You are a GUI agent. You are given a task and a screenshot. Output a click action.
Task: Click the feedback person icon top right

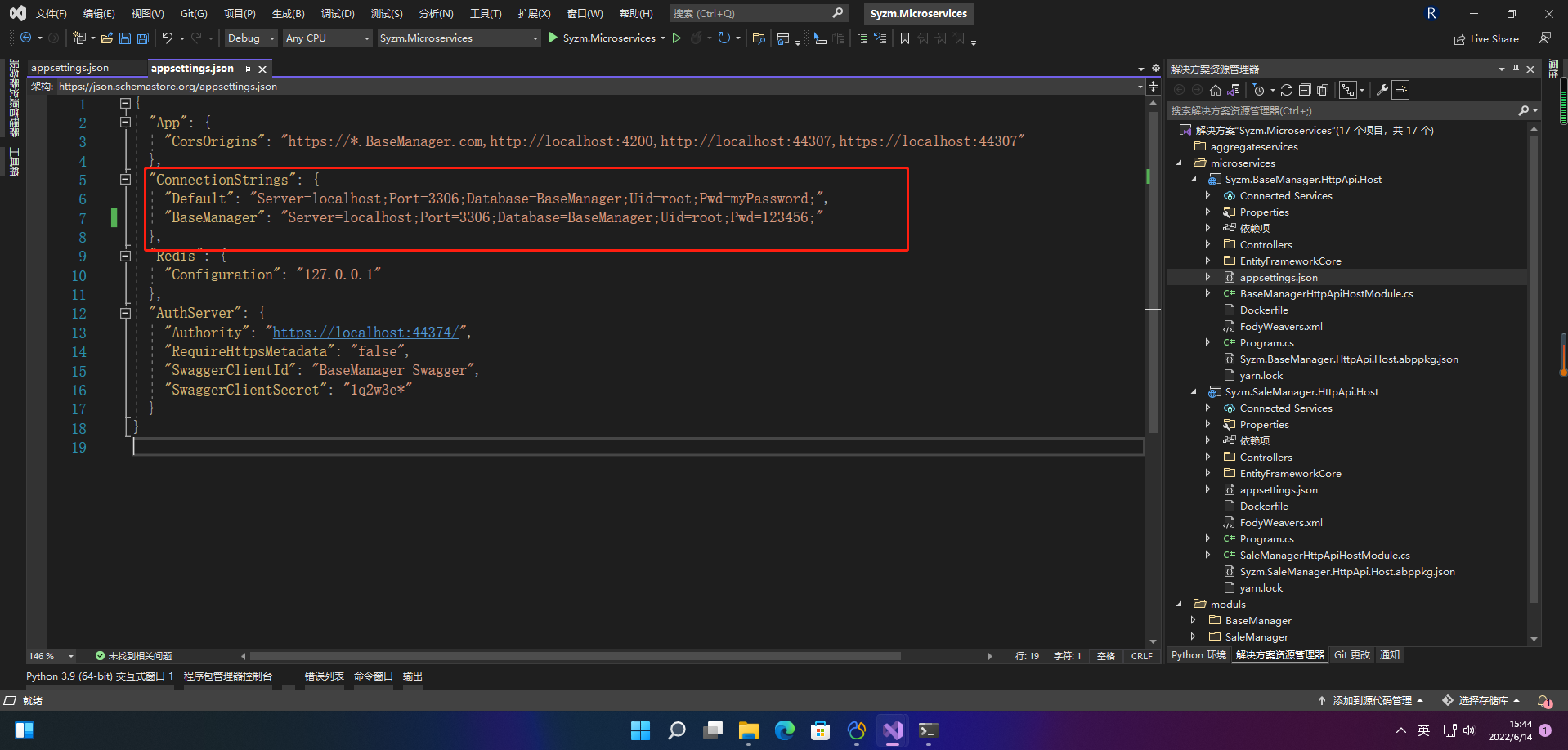click(1544, 38)
